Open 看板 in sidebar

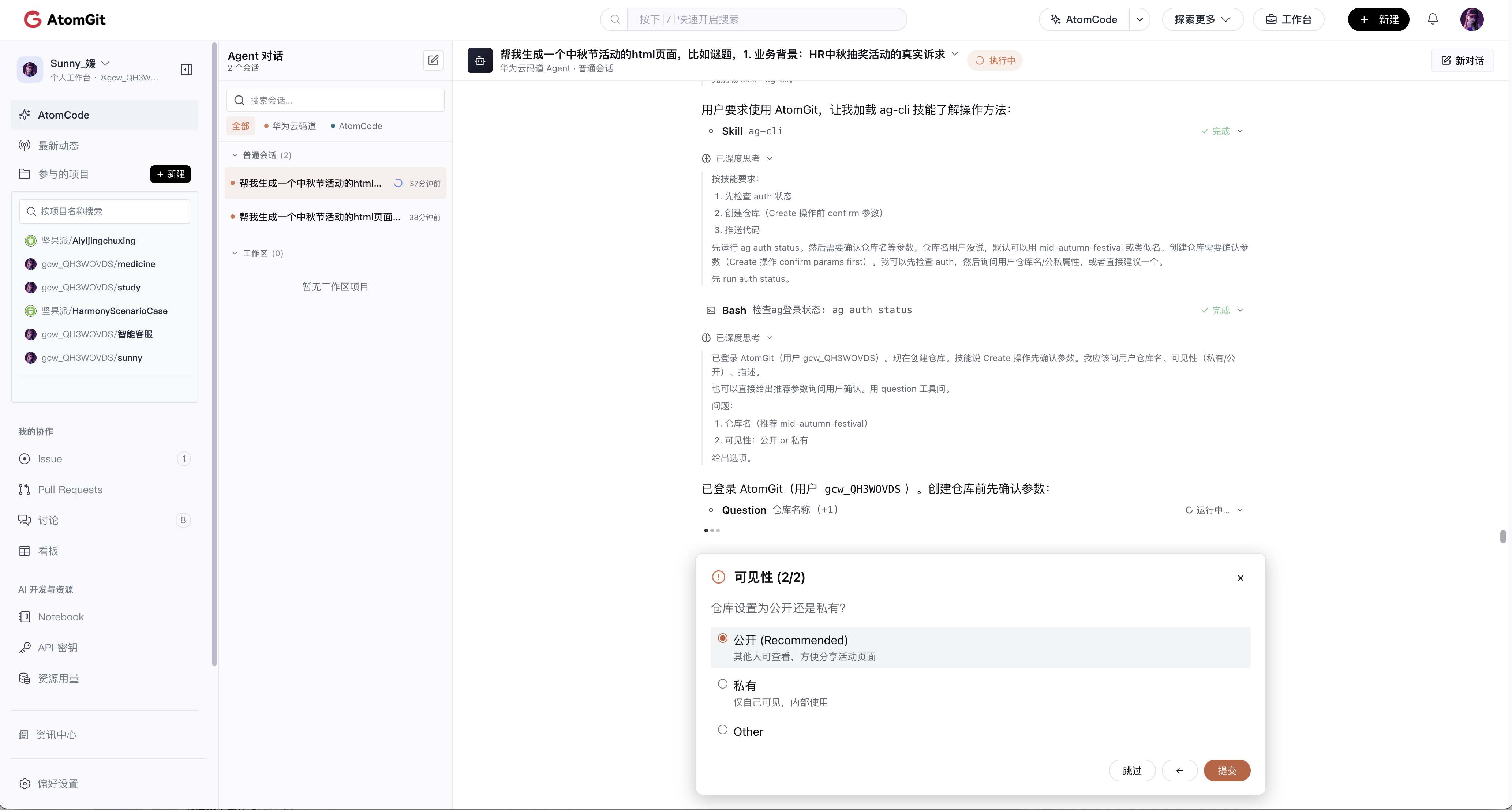[x=105, y=551]
